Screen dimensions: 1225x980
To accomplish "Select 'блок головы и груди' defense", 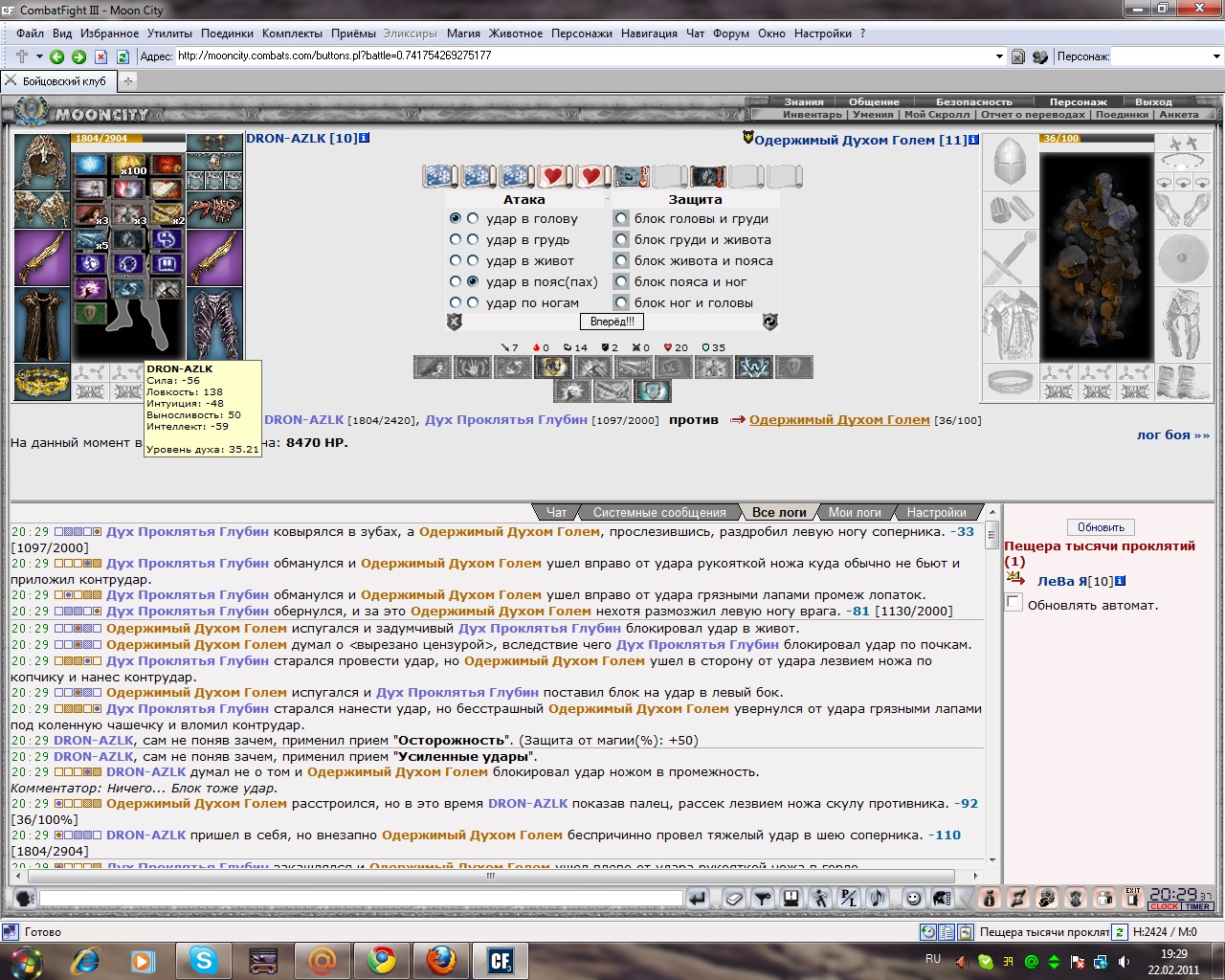I will (x=621, y=218).
